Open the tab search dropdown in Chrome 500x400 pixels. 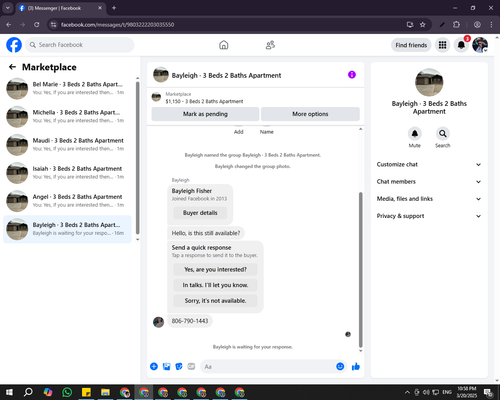pyautogui.click(x=8, y=8)
